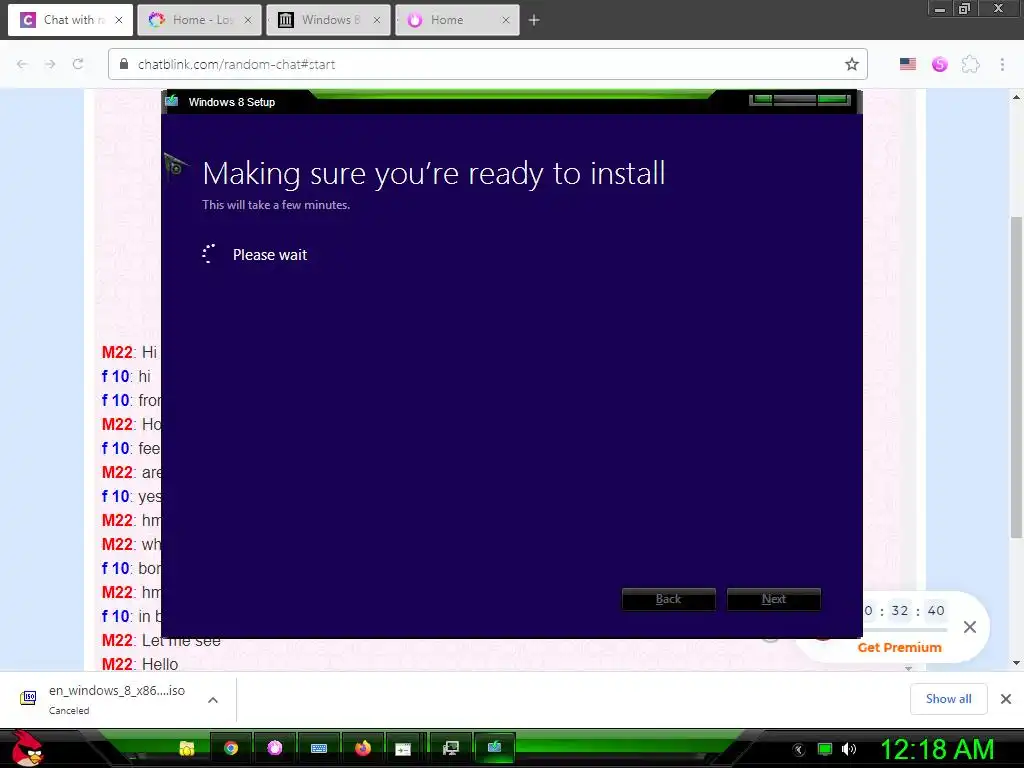The image size is (1024, 768).
Task: Switch to the Windows 8 tab
Action: click(x=328, y=20)
